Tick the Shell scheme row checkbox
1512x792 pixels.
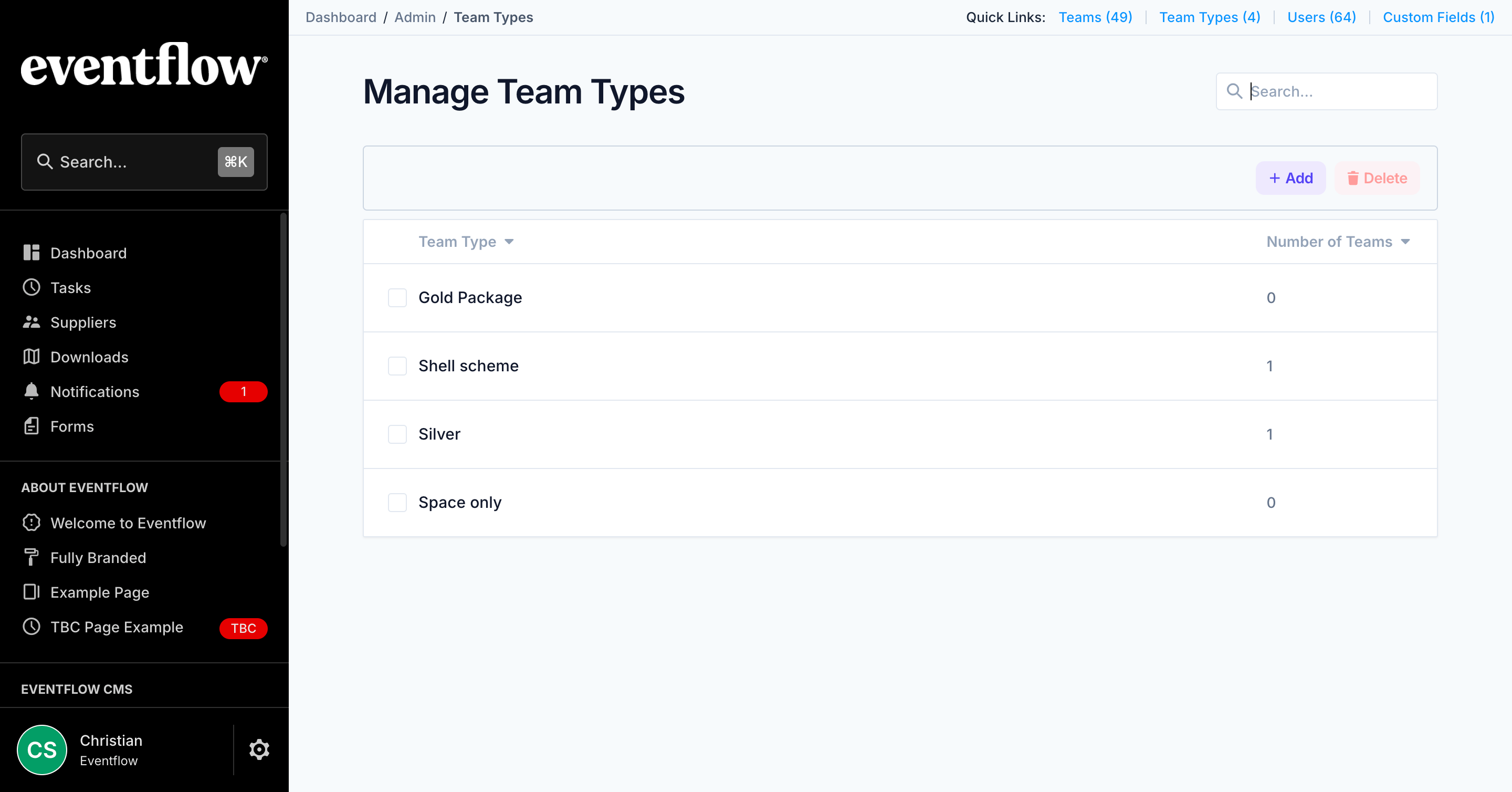point(397,366)
